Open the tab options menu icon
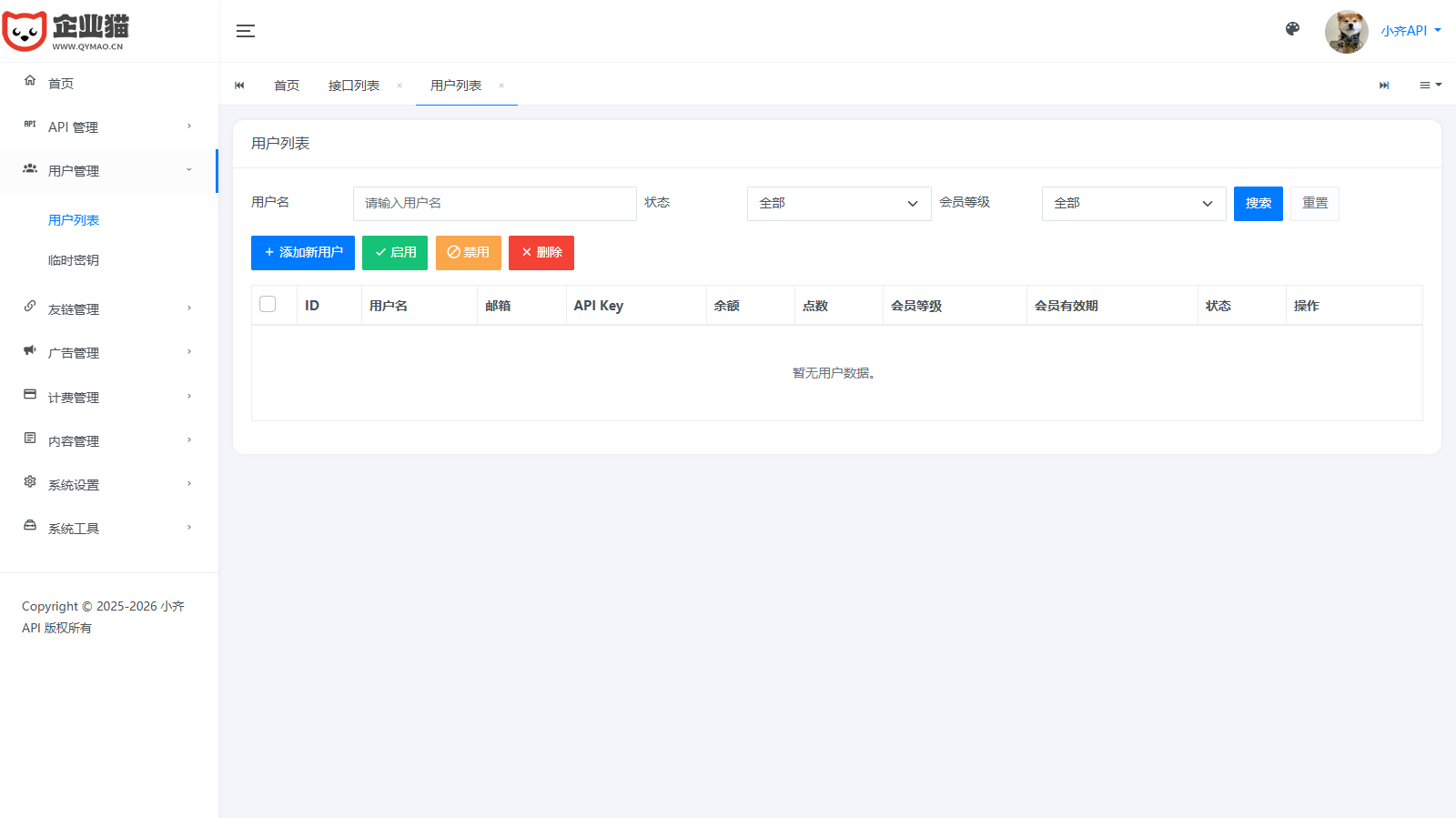 coord(1430,85)
